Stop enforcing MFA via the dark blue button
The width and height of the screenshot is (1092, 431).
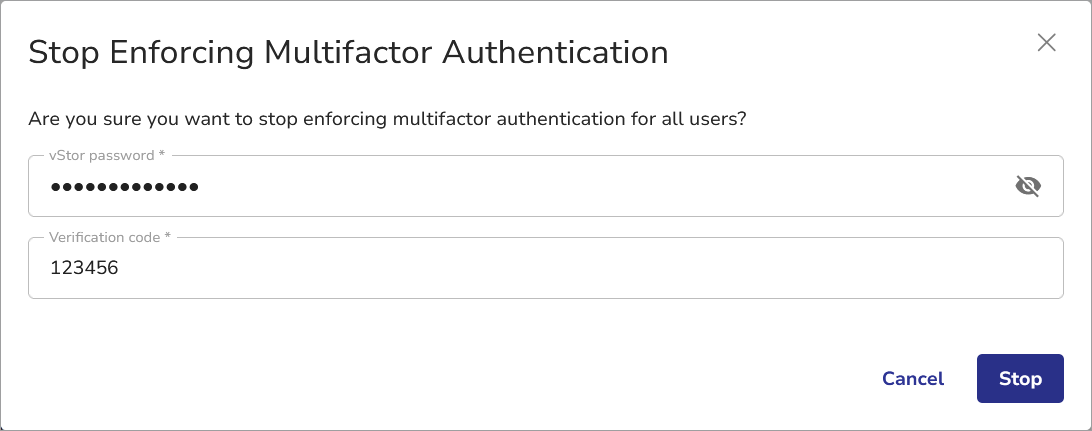click(x=1020, y=379)
